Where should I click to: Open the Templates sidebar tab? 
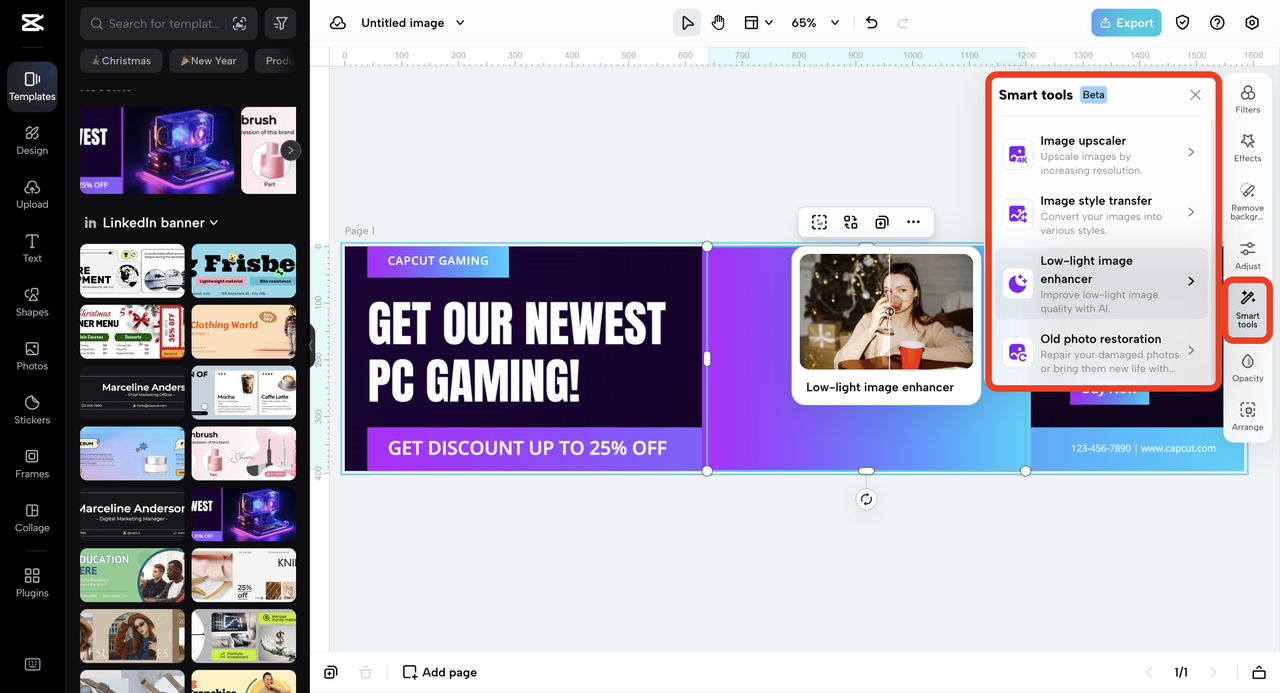pos(32,86)
